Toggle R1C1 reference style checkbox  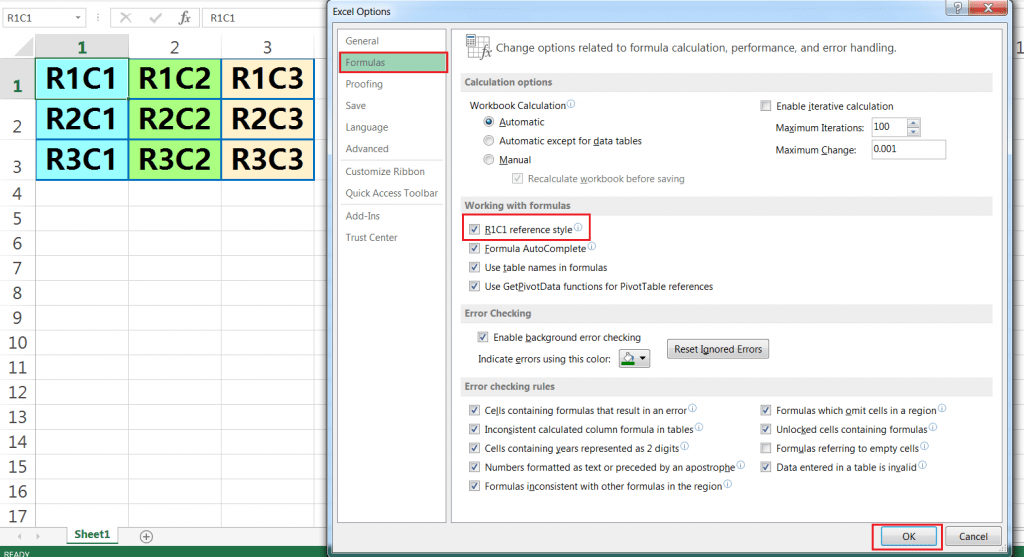(x=474, y=230)
